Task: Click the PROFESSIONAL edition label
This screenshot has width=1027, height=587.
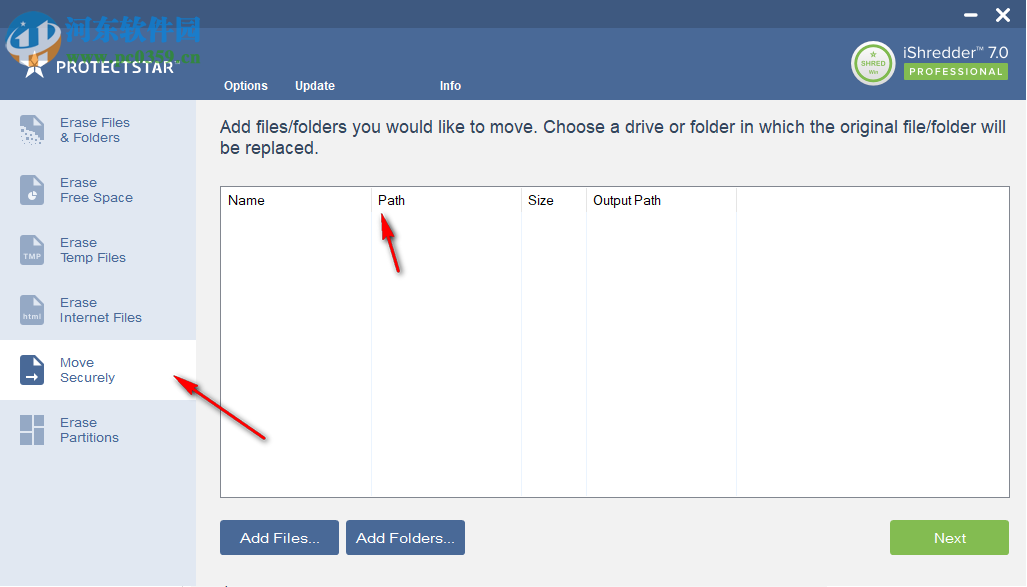Action: coord(955,72)
